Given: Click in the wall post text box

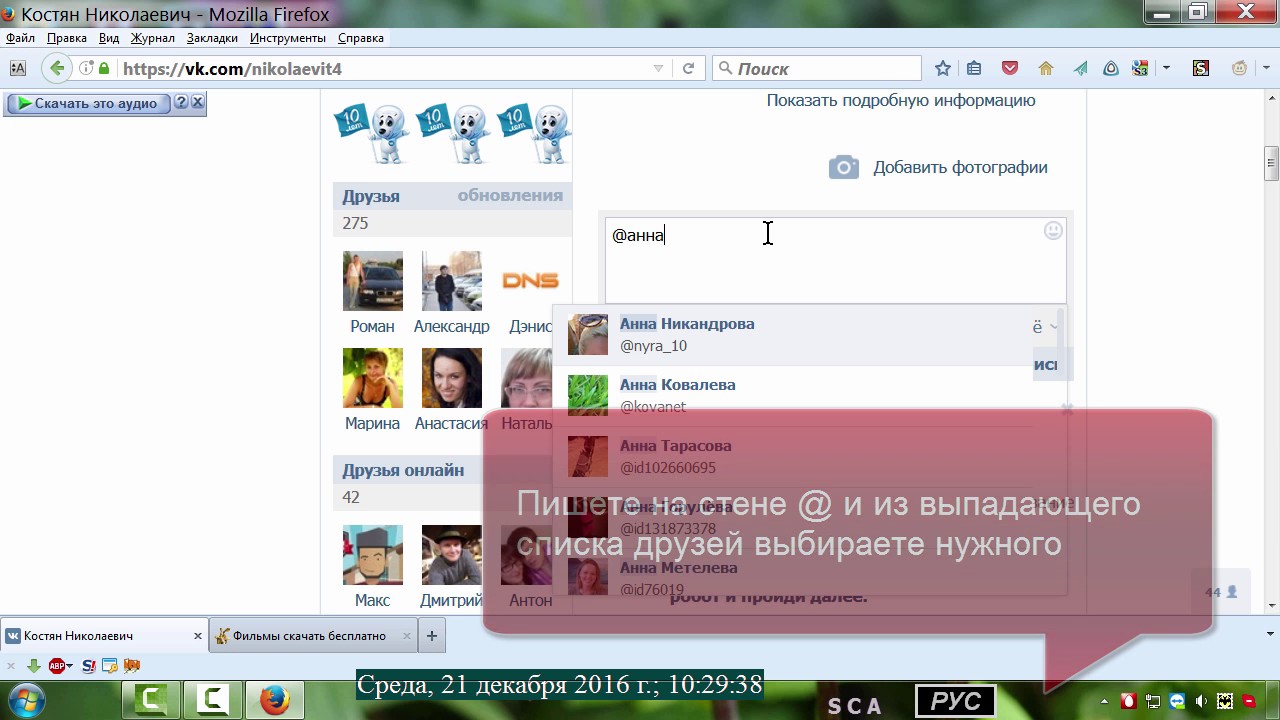Looking at the screenshot, I should (x=835, y=260).
